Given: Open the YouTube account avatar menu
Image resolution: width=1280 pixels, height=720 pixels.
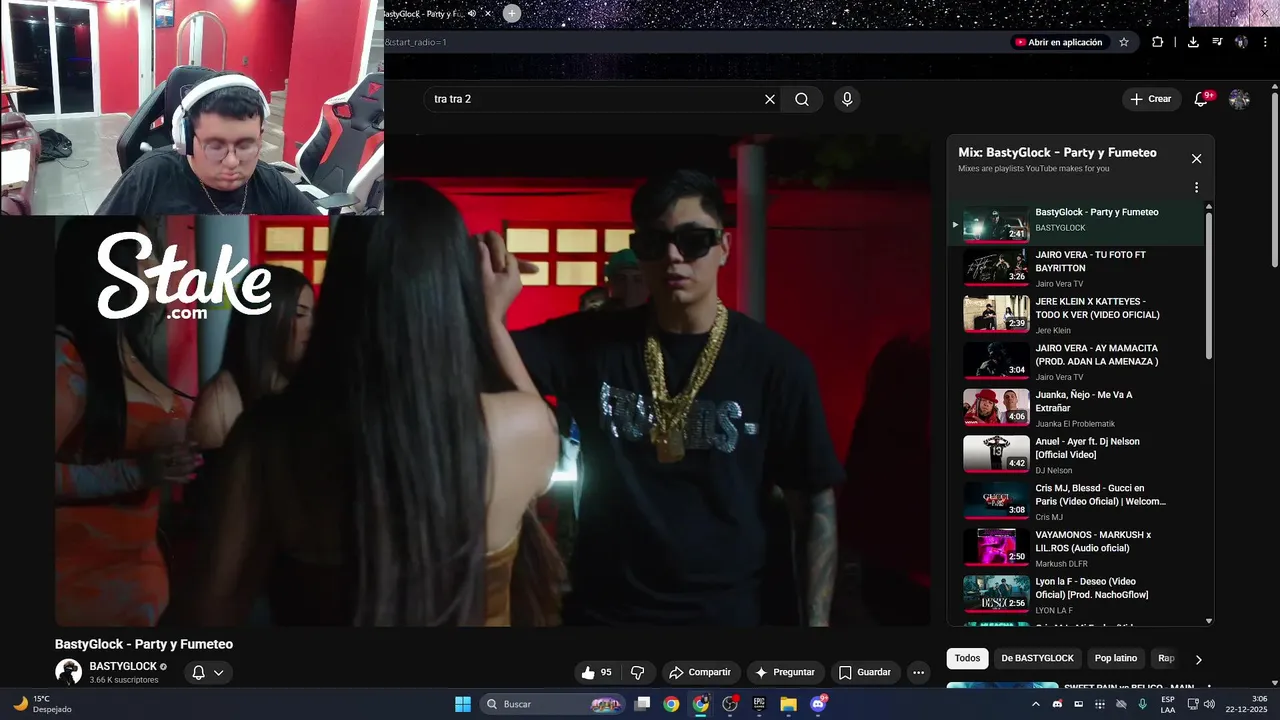Looking at the screenshot, I should (1239, 99).
